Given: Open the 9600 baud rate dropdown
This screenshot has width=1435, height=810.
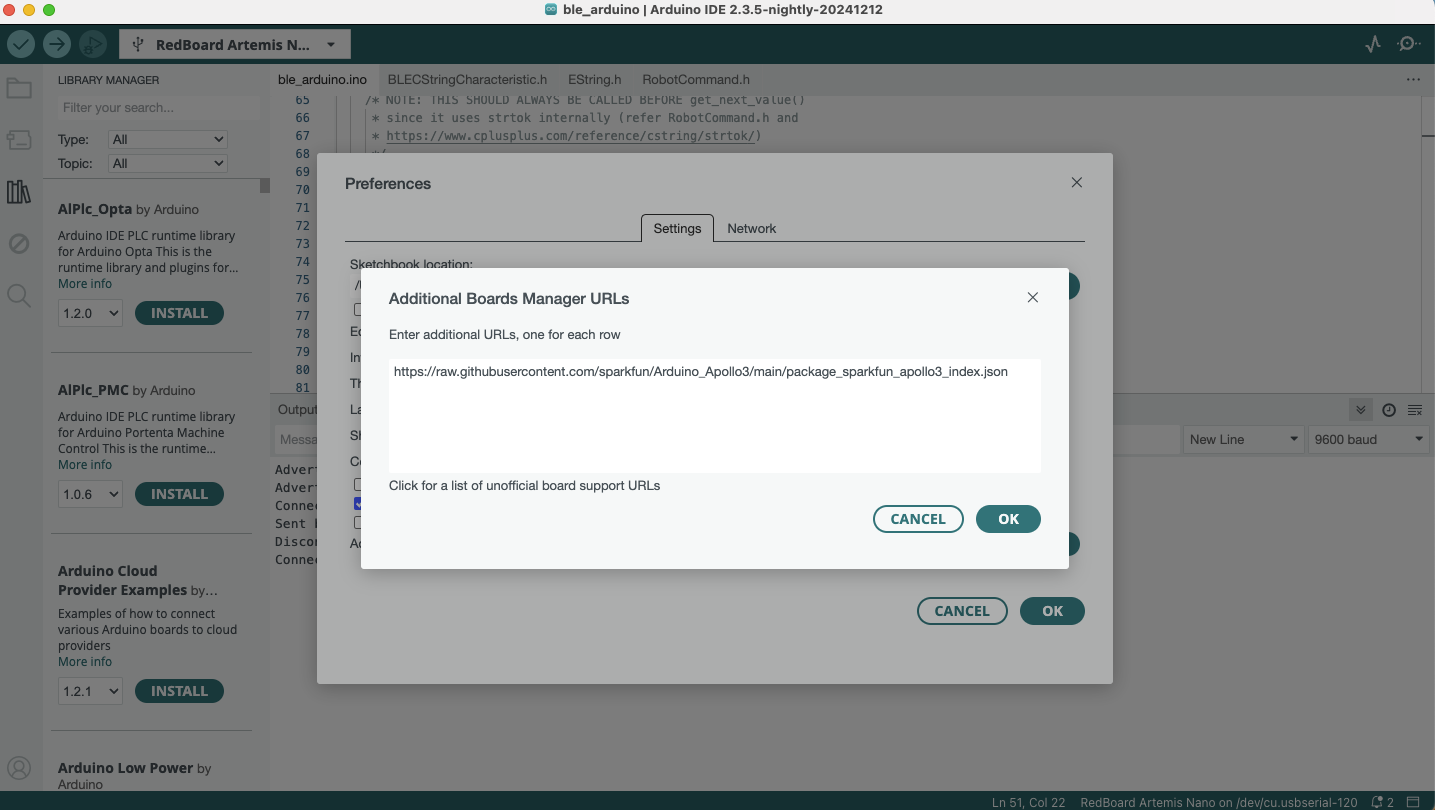Looking at the screenshot, I should point(1369,439).
